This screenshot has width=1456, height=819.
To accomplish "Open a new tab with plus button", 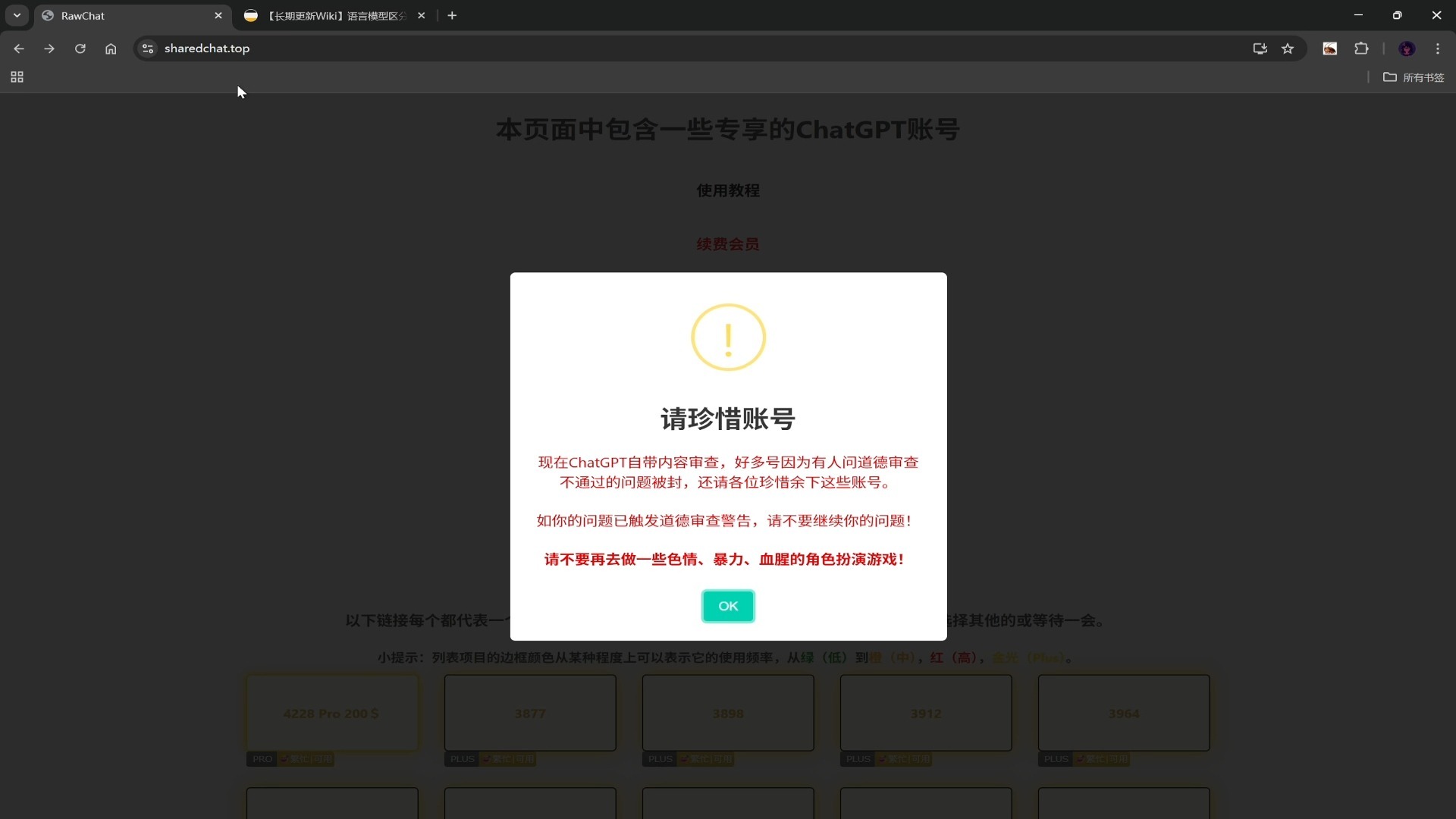I will point(452,15).
